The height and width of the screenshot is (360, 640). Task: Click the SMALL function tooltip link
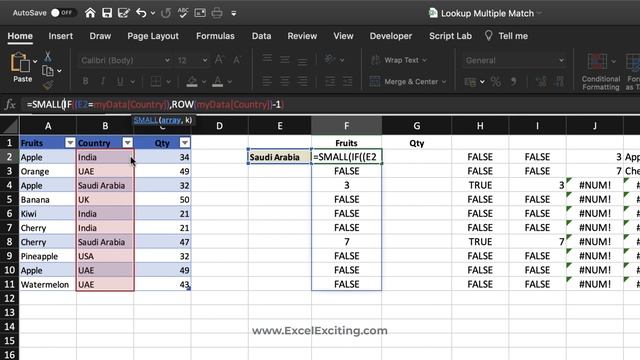coord(146,120)
